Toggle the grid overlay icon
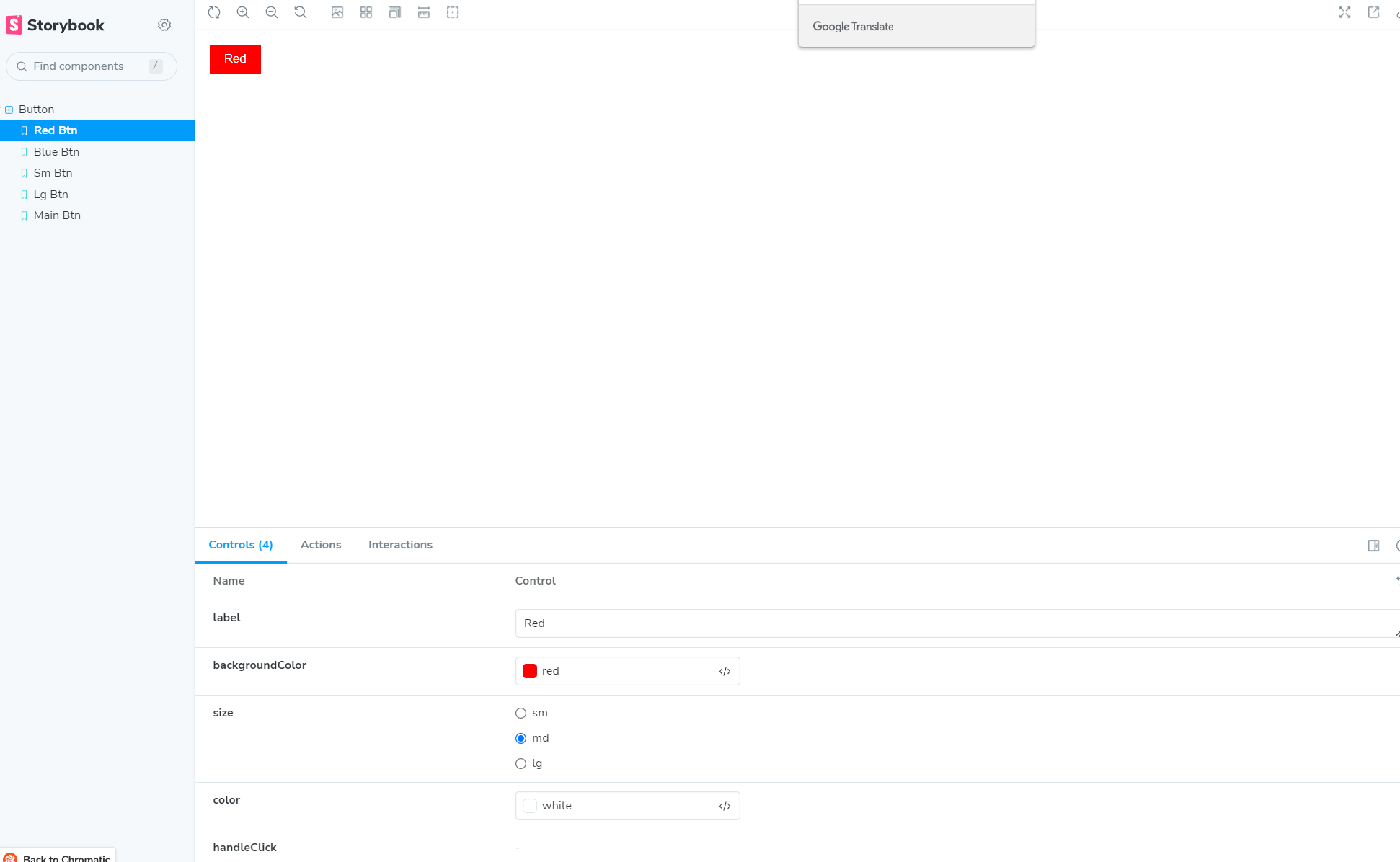 pyautogui.click(x=366, y=12)
